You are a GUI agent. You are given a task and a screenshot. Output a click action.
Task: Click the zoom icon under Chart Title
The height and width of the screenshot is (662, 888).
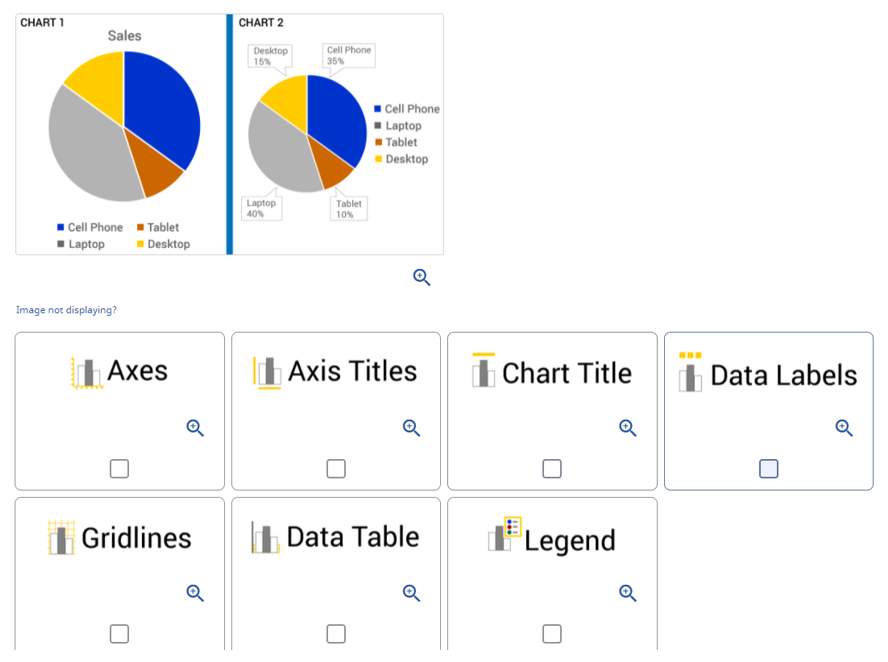point(627,427)
